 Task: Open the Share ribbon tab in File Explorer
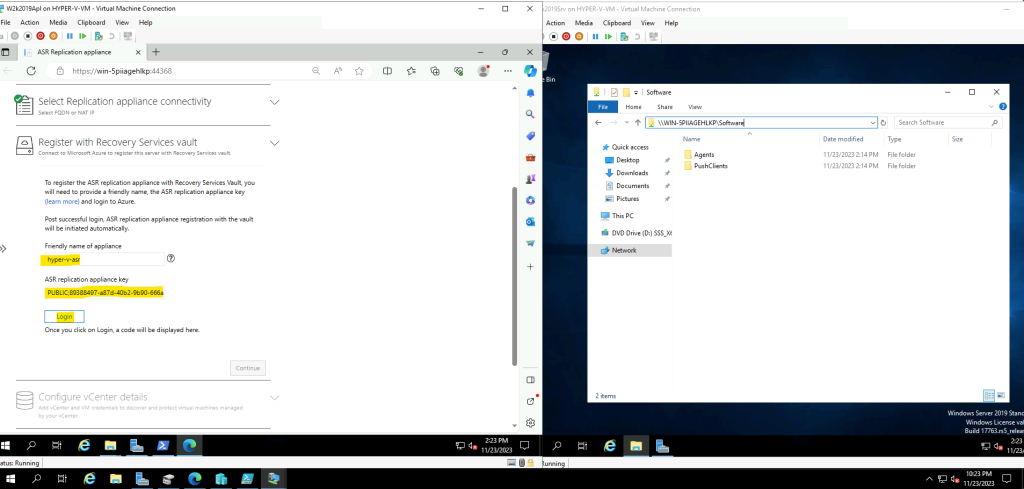coord(665,107)
